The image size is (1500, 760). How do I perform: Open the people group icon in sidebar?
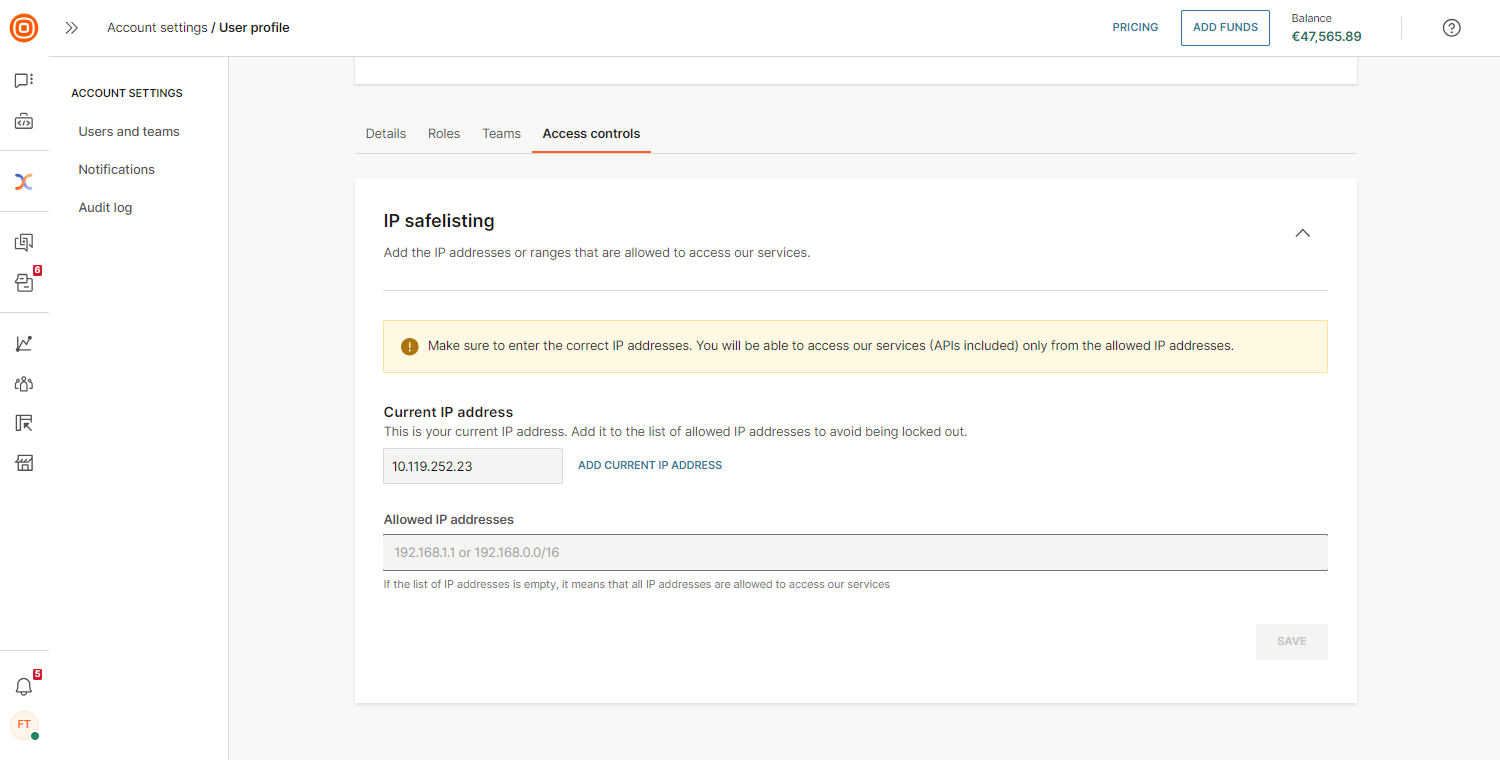24,384
